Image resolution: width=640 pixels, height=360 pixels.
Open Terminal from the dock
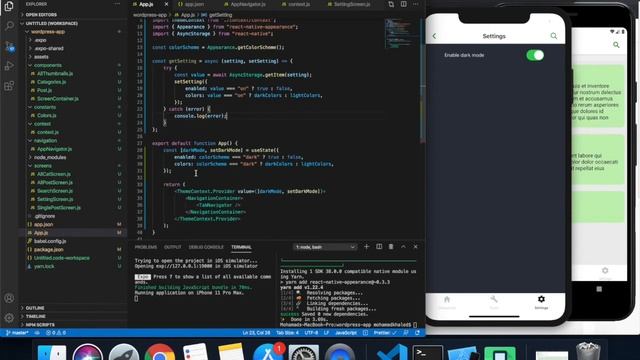(x=427, y=353)
